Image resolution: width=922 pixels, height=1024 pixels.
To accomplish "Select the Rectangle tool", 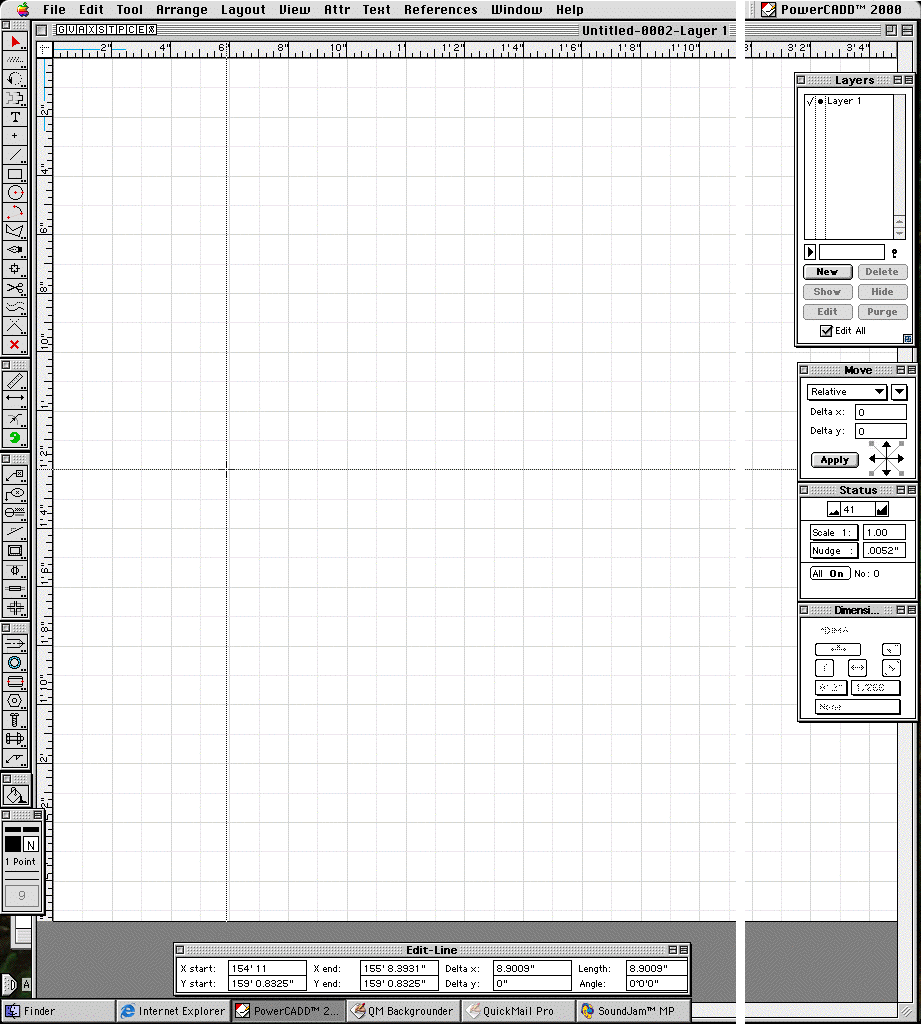I will [15, 174].
